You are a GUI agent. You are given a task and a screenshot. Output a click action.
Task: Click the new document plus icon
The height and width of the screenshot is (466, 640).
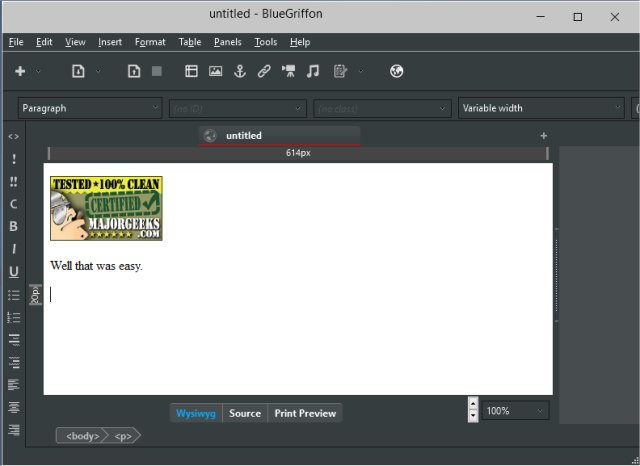[20, 71]
